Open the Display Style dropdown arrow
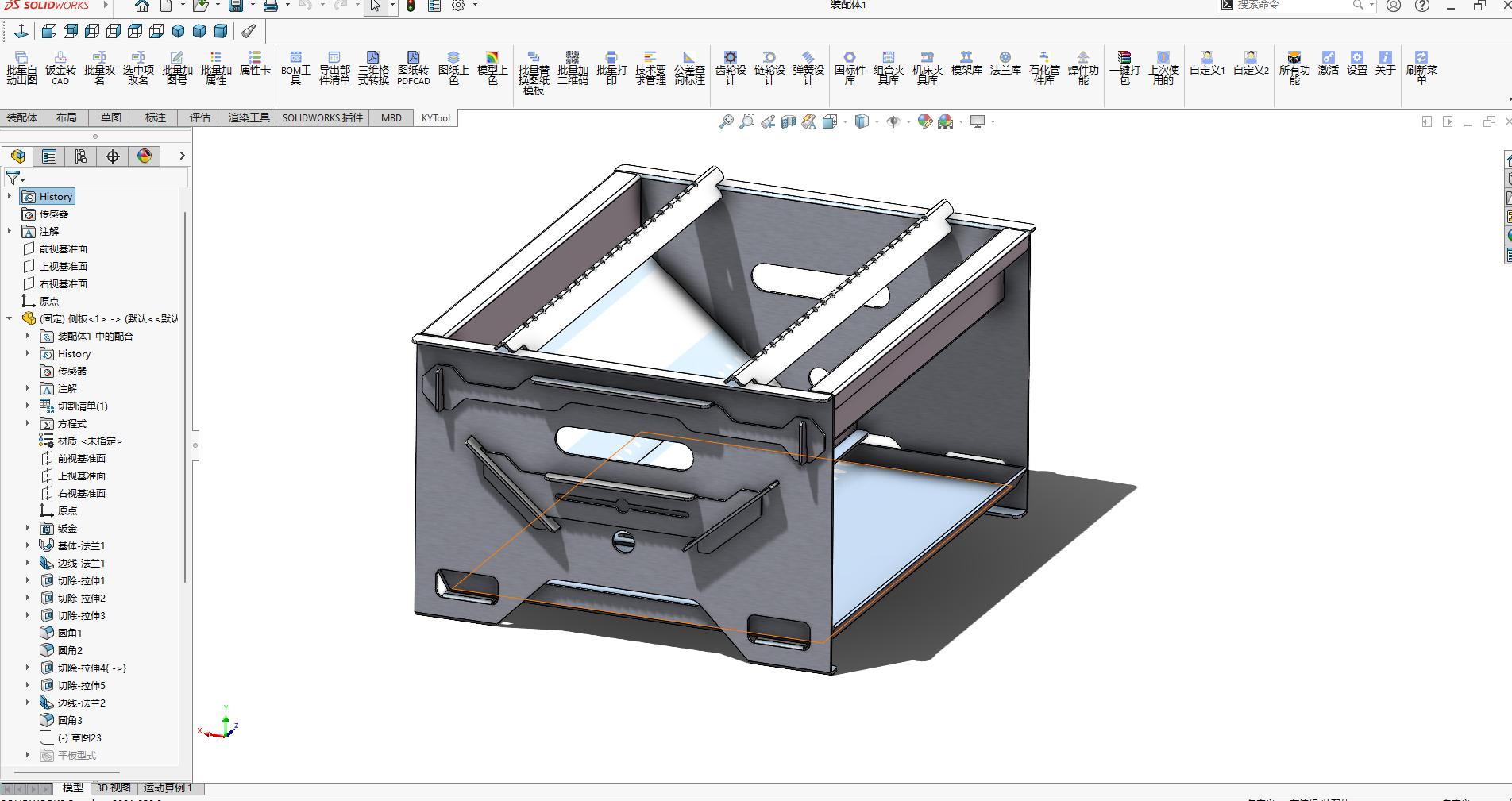The height and width of the screenshot is (801, 1512). click(x=877, y=121)
